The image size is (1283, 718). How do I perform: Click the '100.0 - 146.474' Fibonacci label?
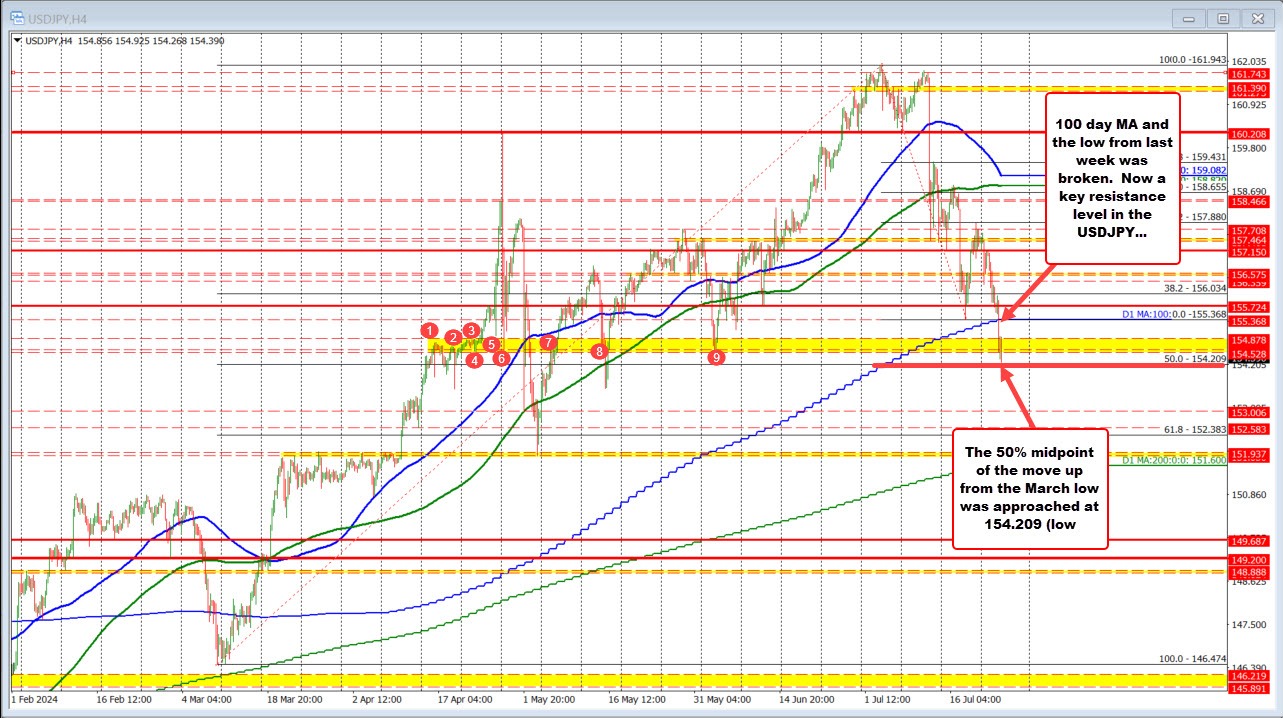(x=1192, y=659)
